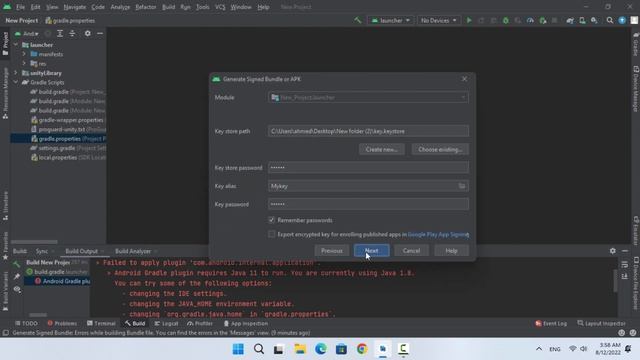
Task: Click the Previous button
Action: coord(332,251)
